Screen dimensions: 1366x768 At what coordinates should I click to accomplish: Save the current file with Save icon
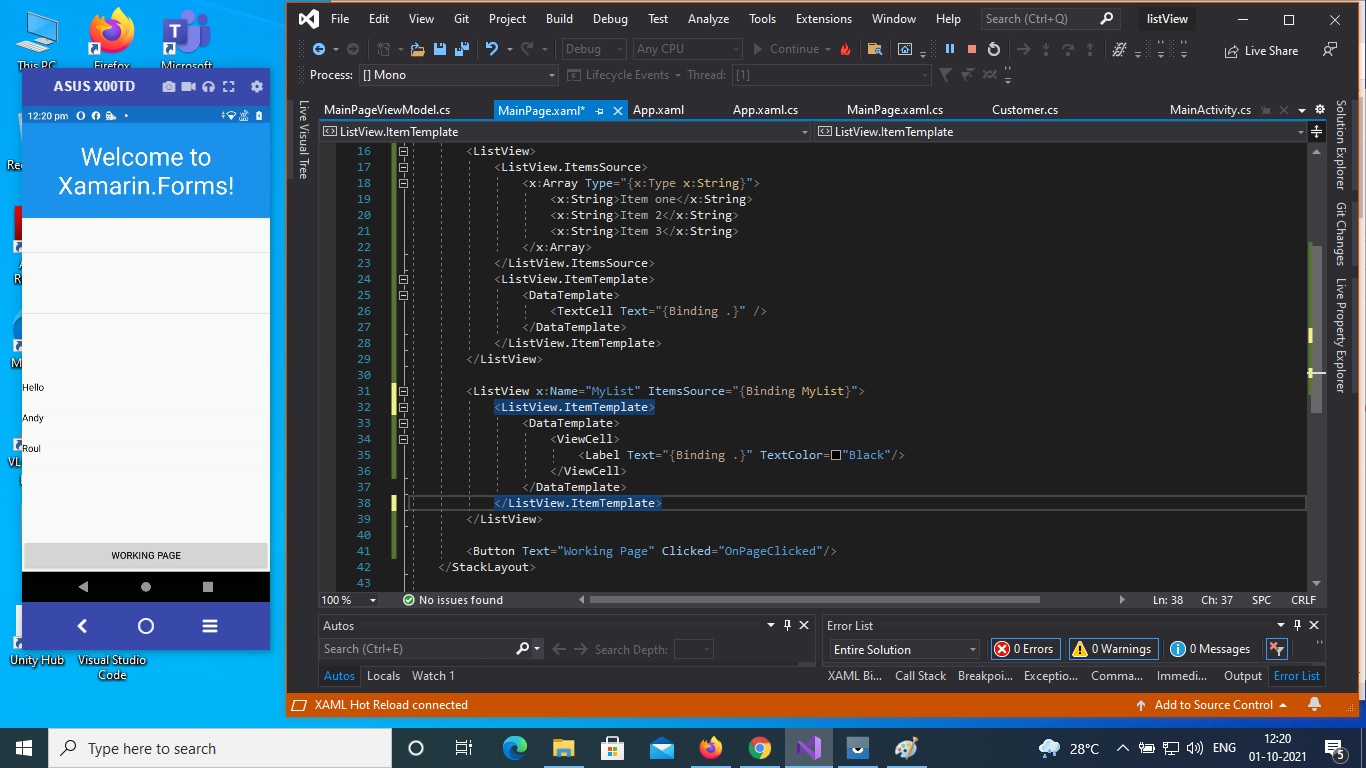[440, 49]
